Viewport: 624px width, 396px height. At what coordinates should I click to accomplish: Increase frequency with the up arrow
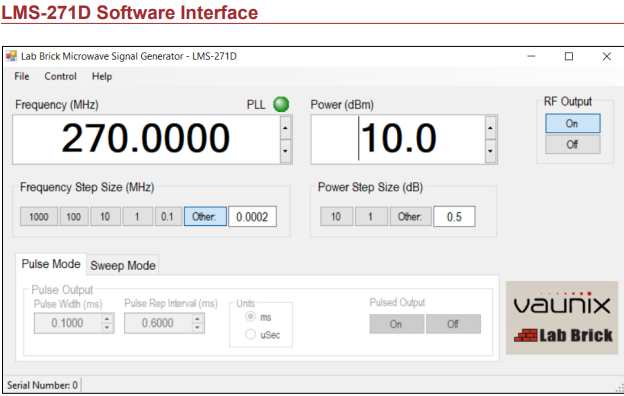[285, 128]
